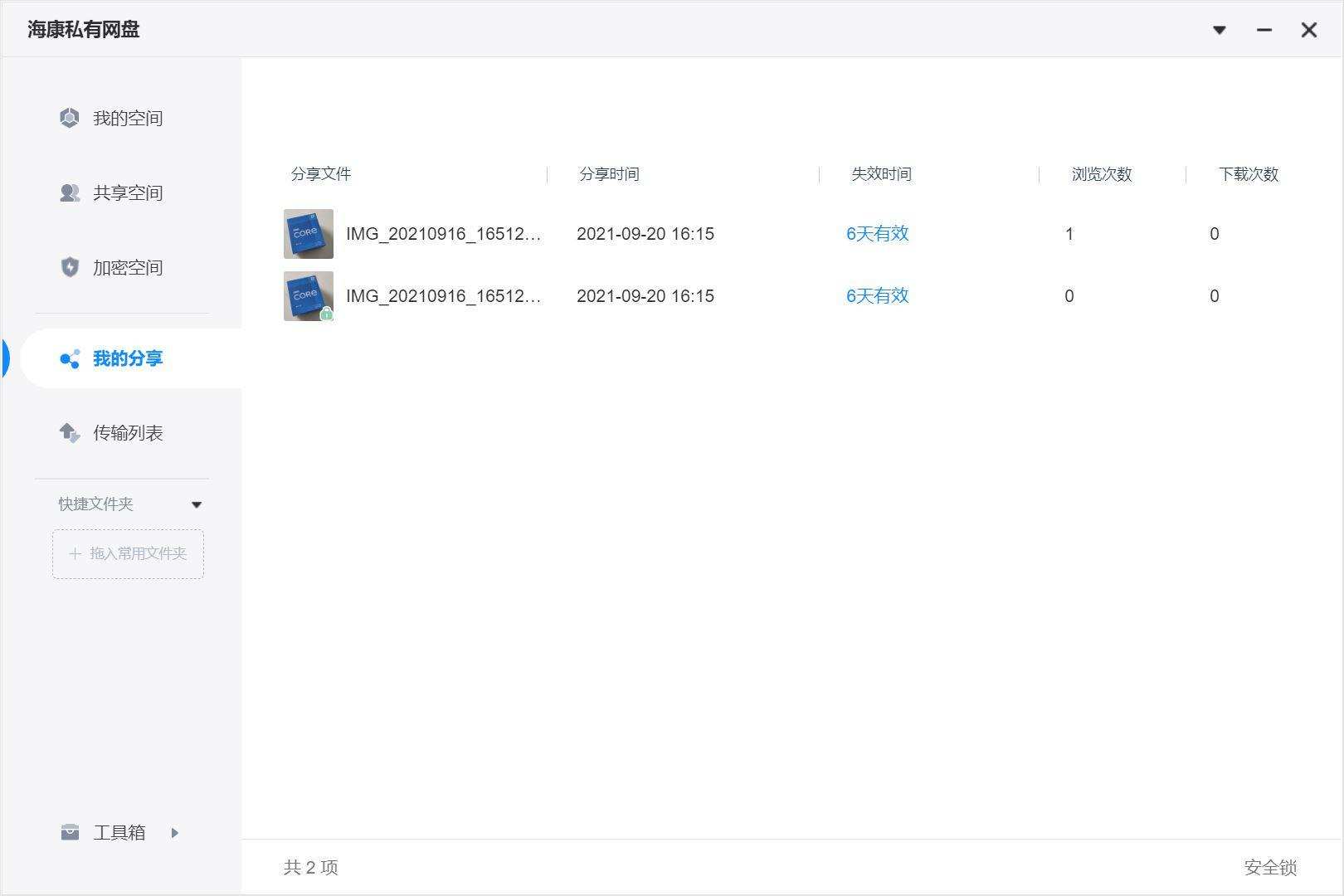Image resolution: width=1344 pixels, height=896 pixels.
Task: Select the 我的空间 sidebar icon
Action: point(69,118)
